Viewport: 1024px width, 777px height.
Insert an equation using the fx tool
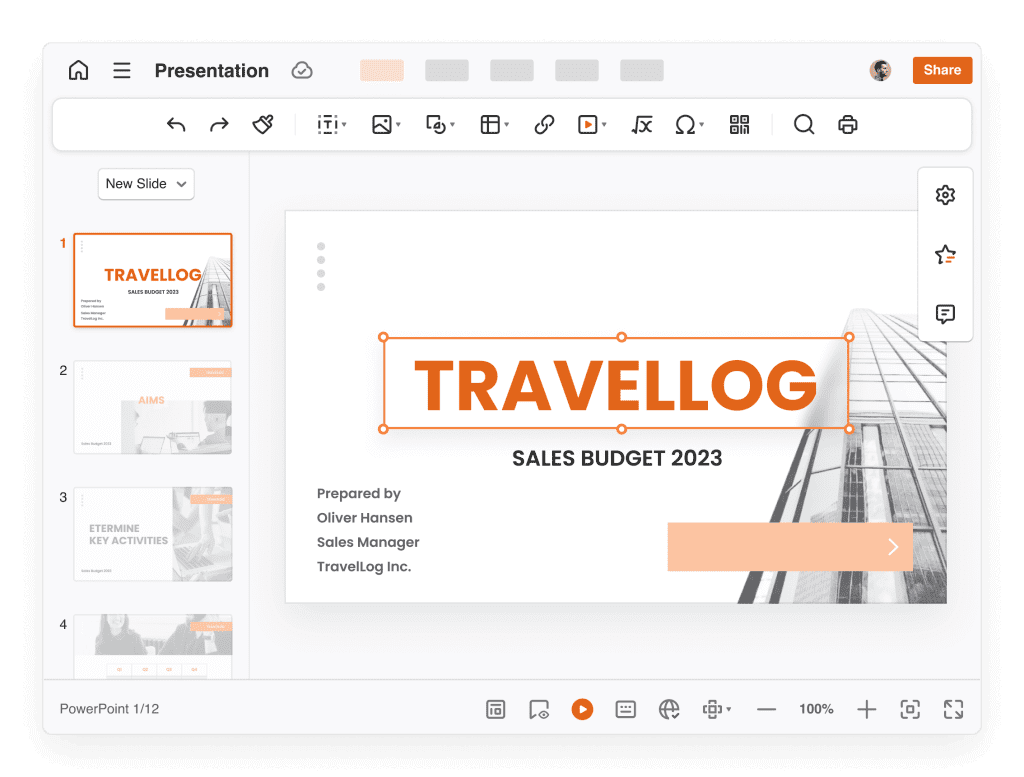(641, 124)
